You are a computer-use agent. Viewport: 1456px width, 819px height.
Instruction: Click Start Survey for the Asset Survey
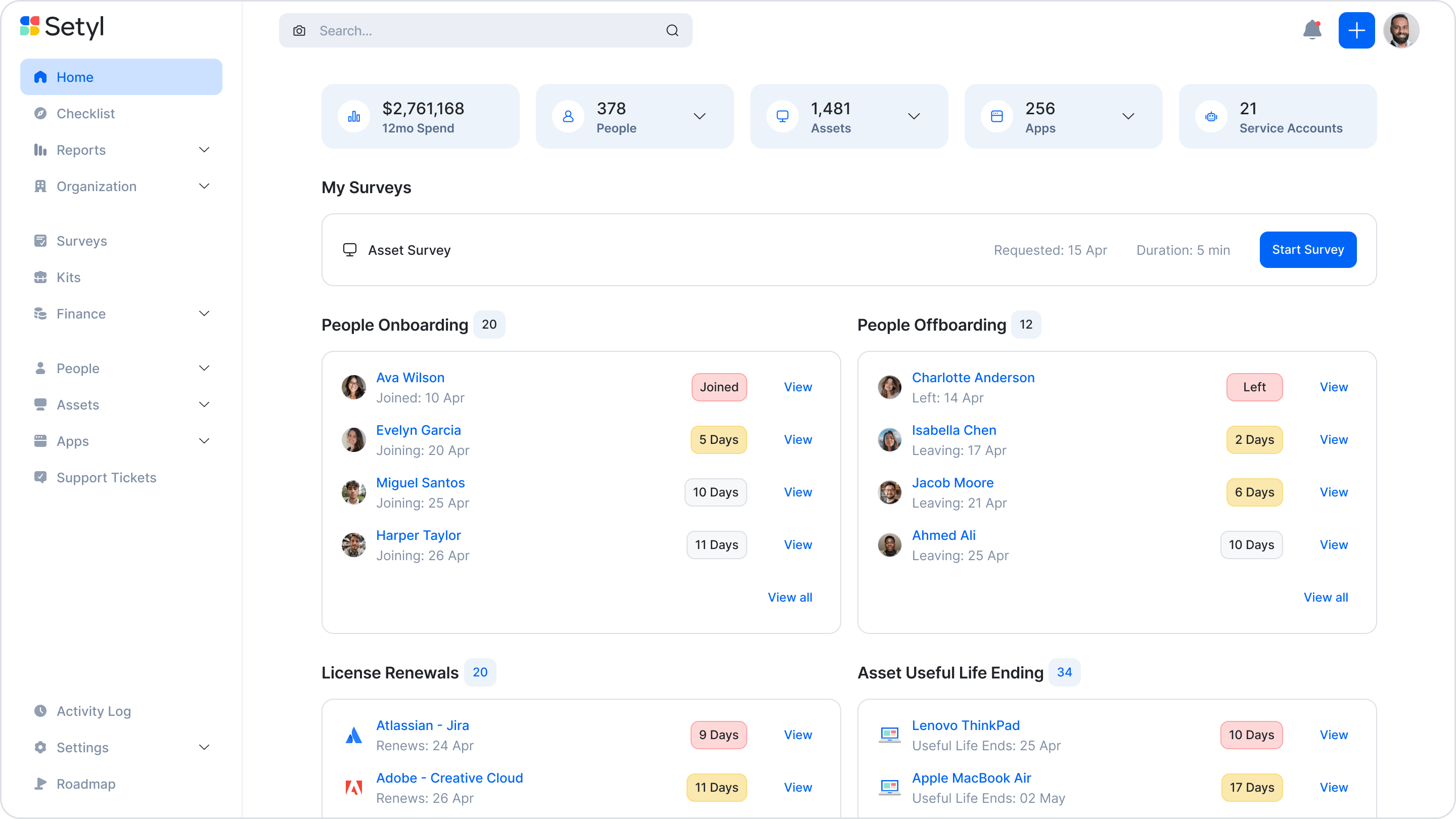point(1308,249)
